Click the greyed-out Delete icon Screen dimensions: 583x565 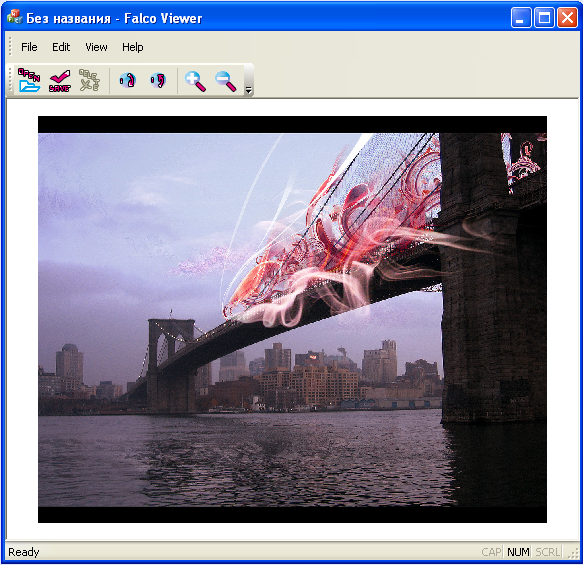coord(90,80)
